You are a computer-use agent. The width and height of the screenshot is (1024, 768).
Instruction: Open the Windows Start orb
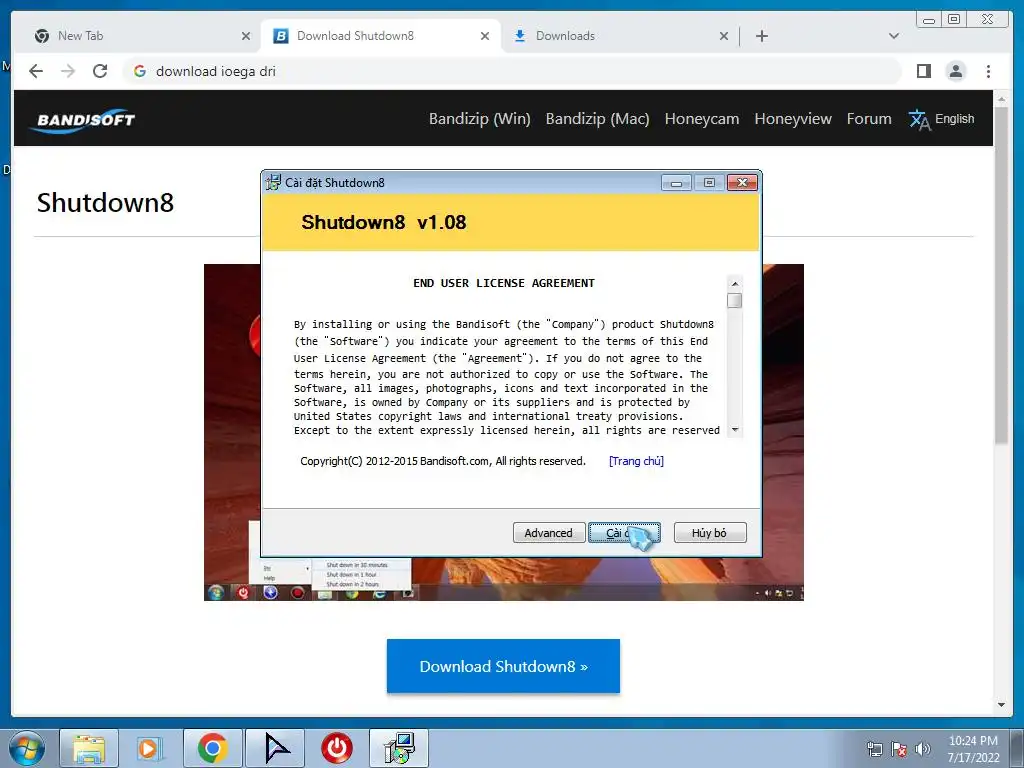[27, 748]
